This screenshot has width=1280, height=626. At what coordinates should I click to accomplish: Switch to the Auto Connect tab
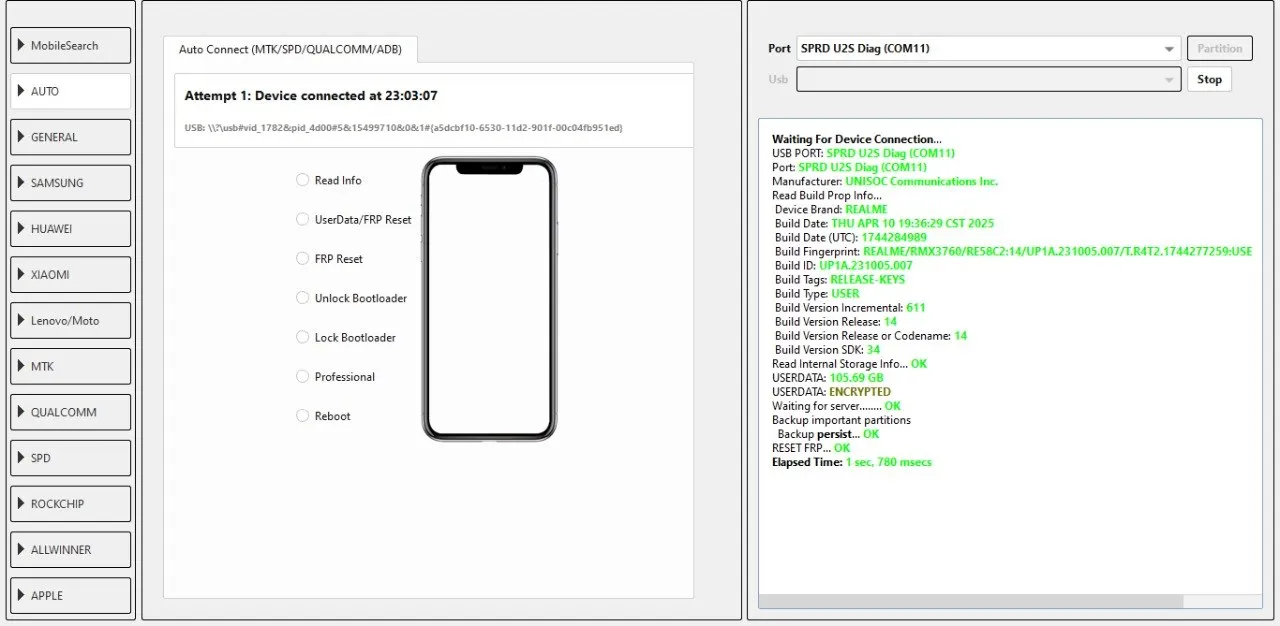pyautogui.click(x=290, y=49)
